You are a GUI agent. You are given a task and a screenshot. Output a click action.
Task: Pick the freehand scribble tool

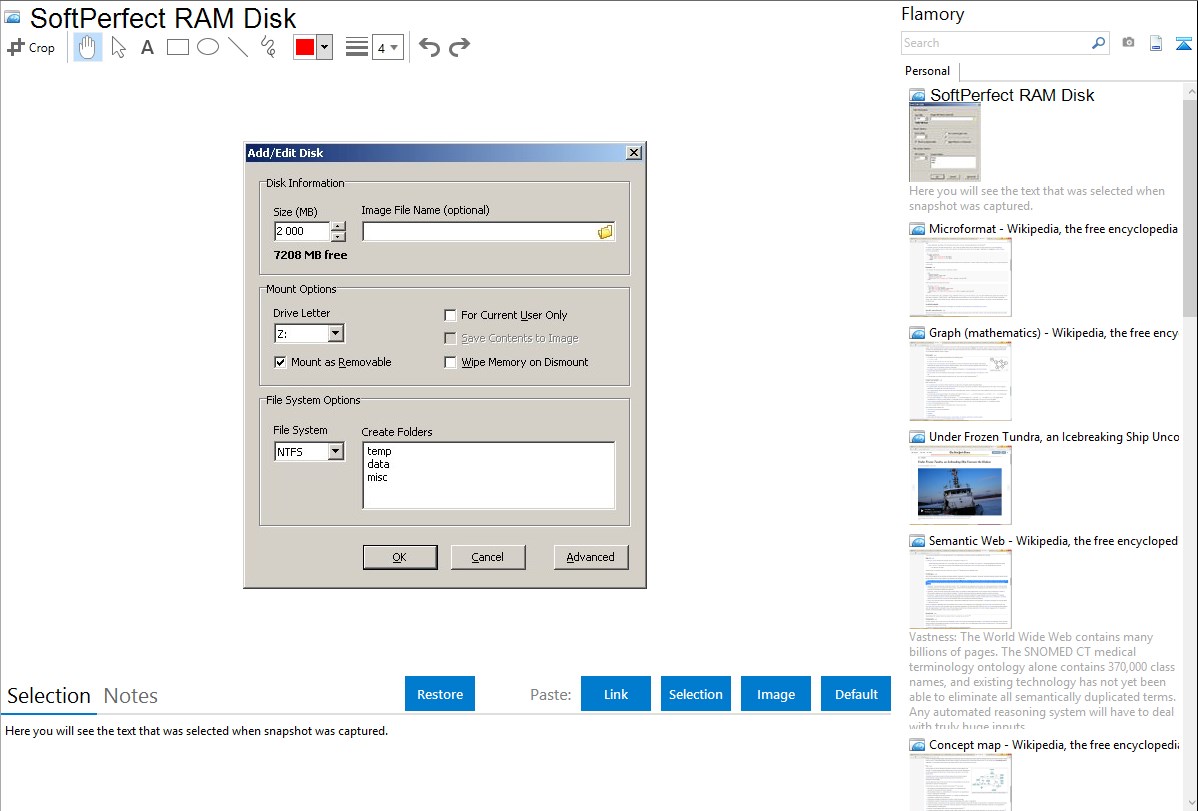pyautogui.click(x=268, y=47)
